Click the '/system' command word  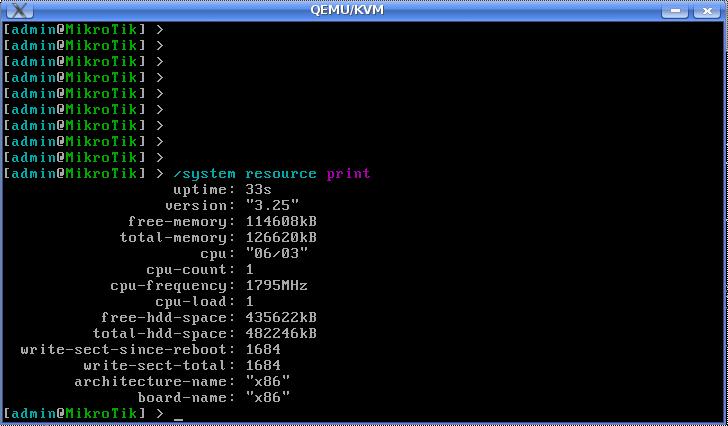[204, 174]
